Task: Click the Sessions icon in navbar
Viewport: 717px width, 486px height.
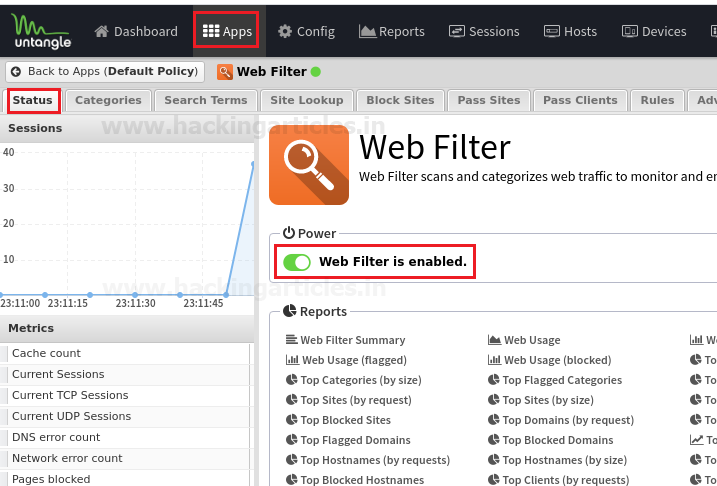Action: 456,31
